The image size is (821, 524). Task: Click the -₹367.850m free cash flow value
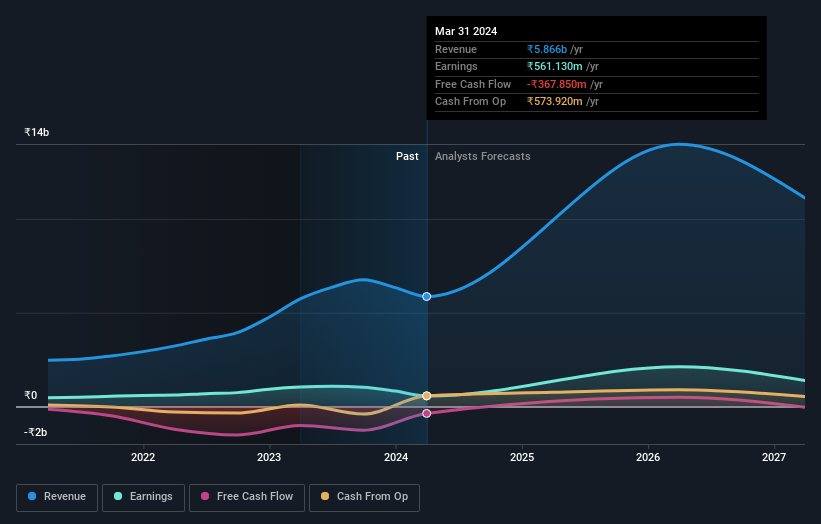(557, 84)
